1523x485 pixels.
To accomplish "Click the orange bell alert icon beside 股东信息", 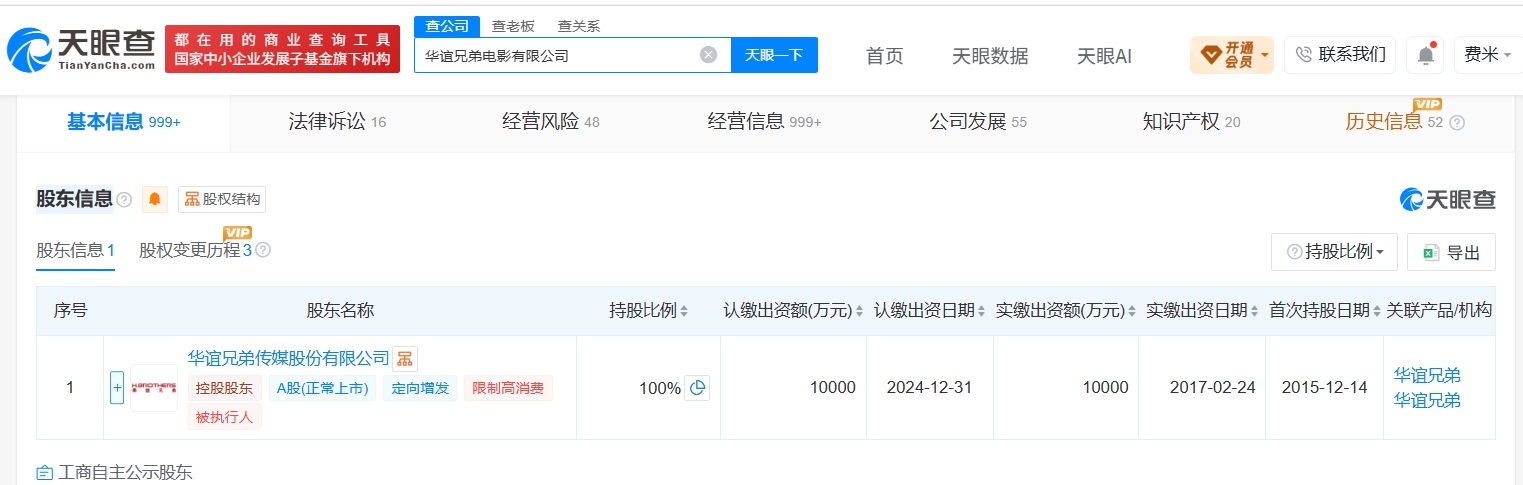I will point(155,199).
